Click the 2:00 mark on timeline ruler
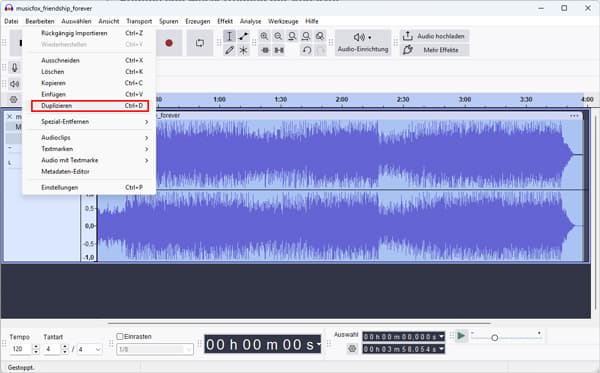Viewport: 600px width, 373px height. pyautogui.click(x=342, y=99)
